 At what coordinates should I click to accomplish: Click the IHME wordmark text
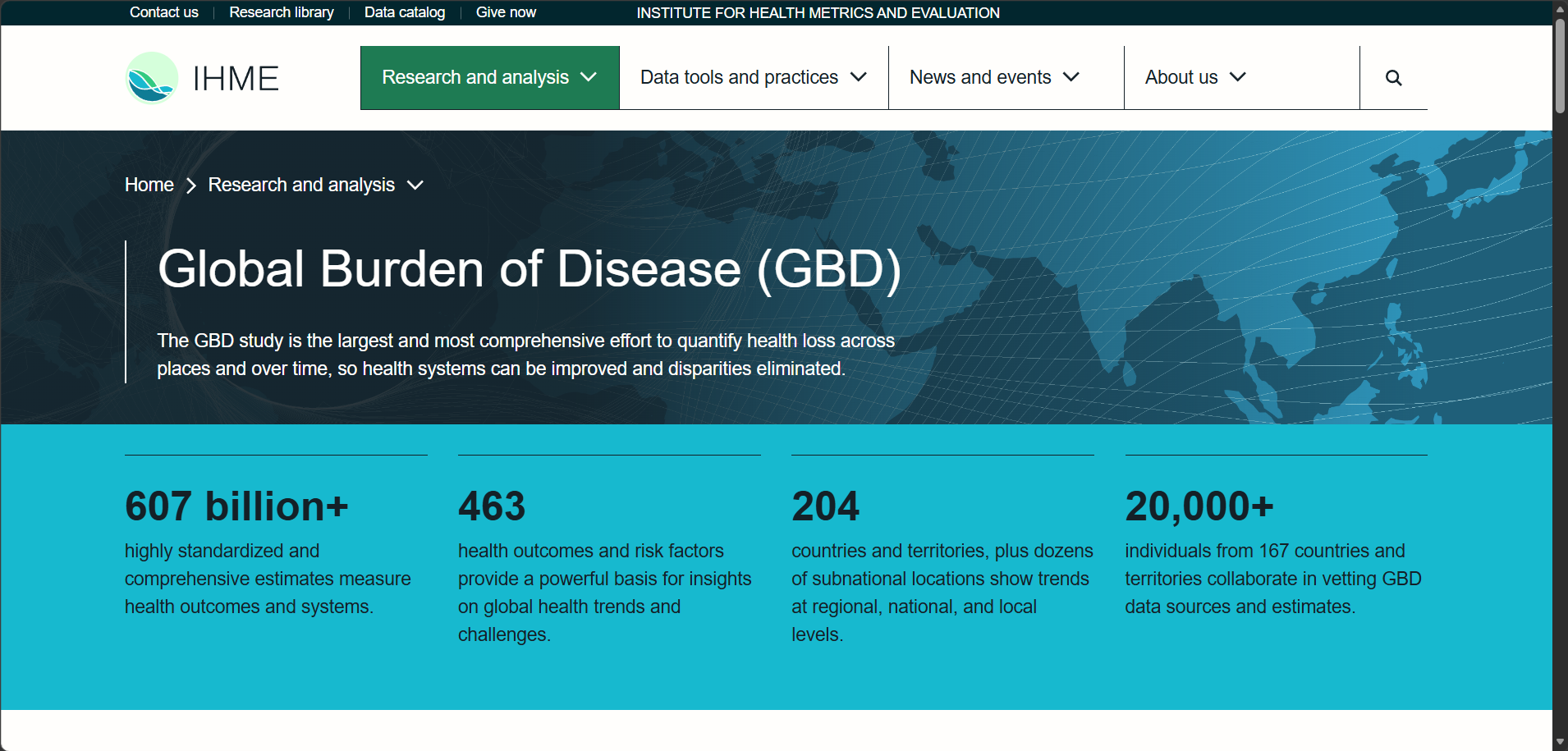point(236,79)
